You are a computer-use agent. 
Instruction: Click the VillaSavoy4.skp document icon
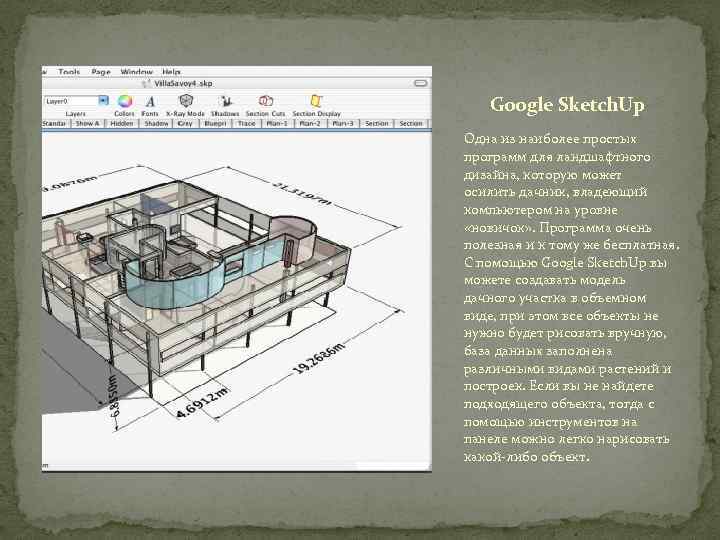[x=146, y=84]
